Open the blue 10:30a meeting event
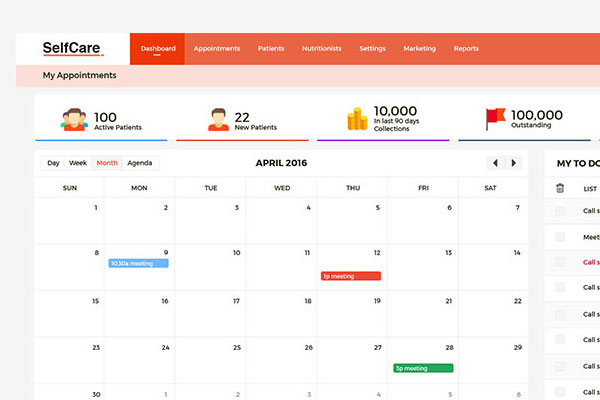Viewport: 600px width, 400px height. click(138, 263)
